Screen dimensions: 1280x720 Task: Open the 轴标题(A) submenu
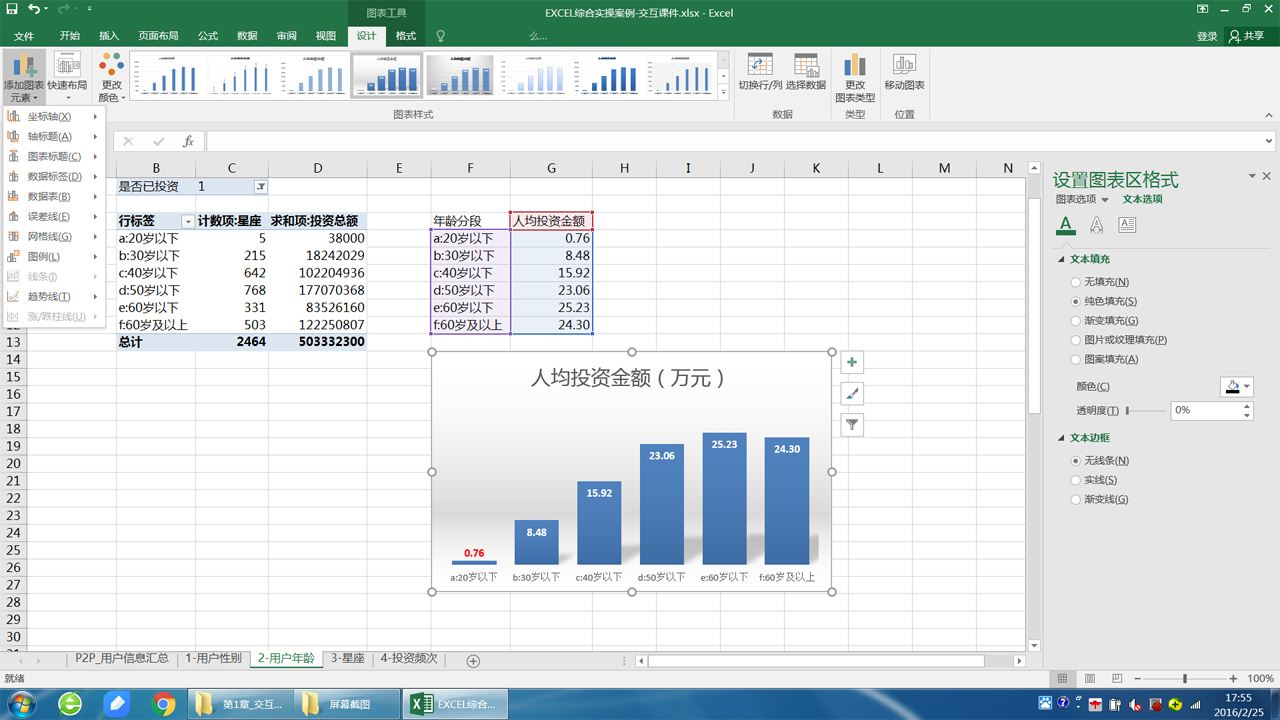click(x=55, y=136)
